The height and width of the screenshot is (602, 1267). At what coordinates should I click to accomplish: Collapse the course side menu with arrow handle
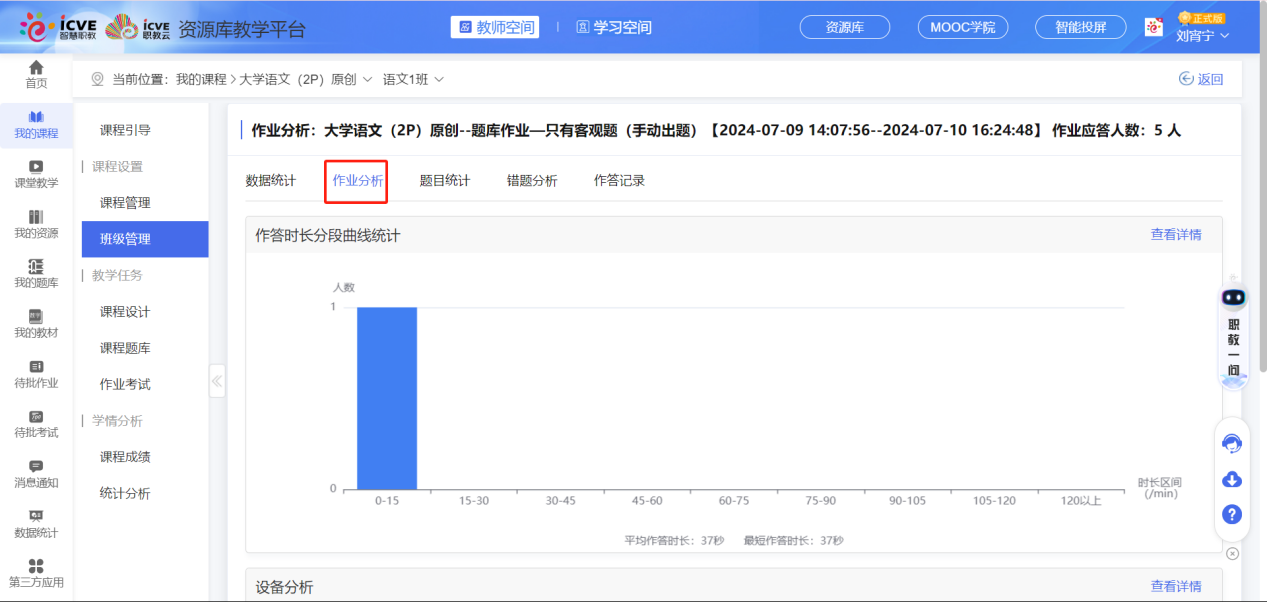pyautogui.click(x=217, y=381)
